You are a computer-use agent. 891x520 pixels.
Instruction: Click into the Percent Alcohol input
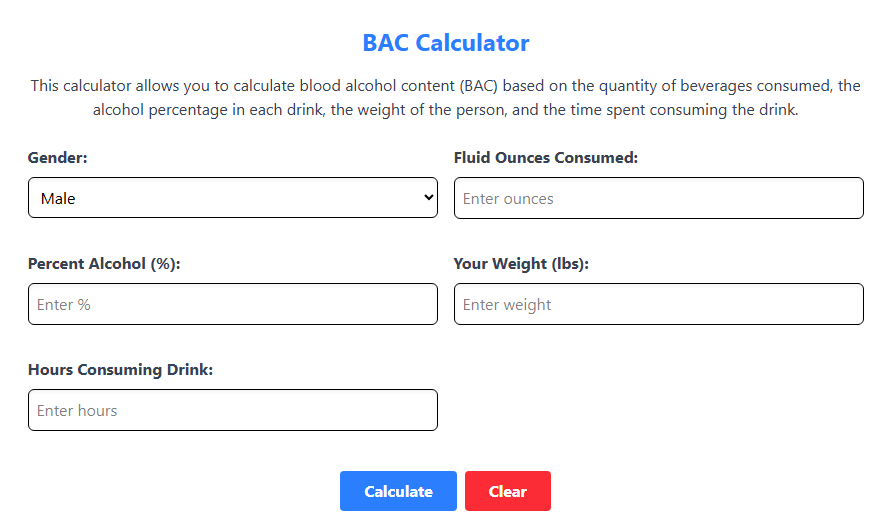point(232,304)
